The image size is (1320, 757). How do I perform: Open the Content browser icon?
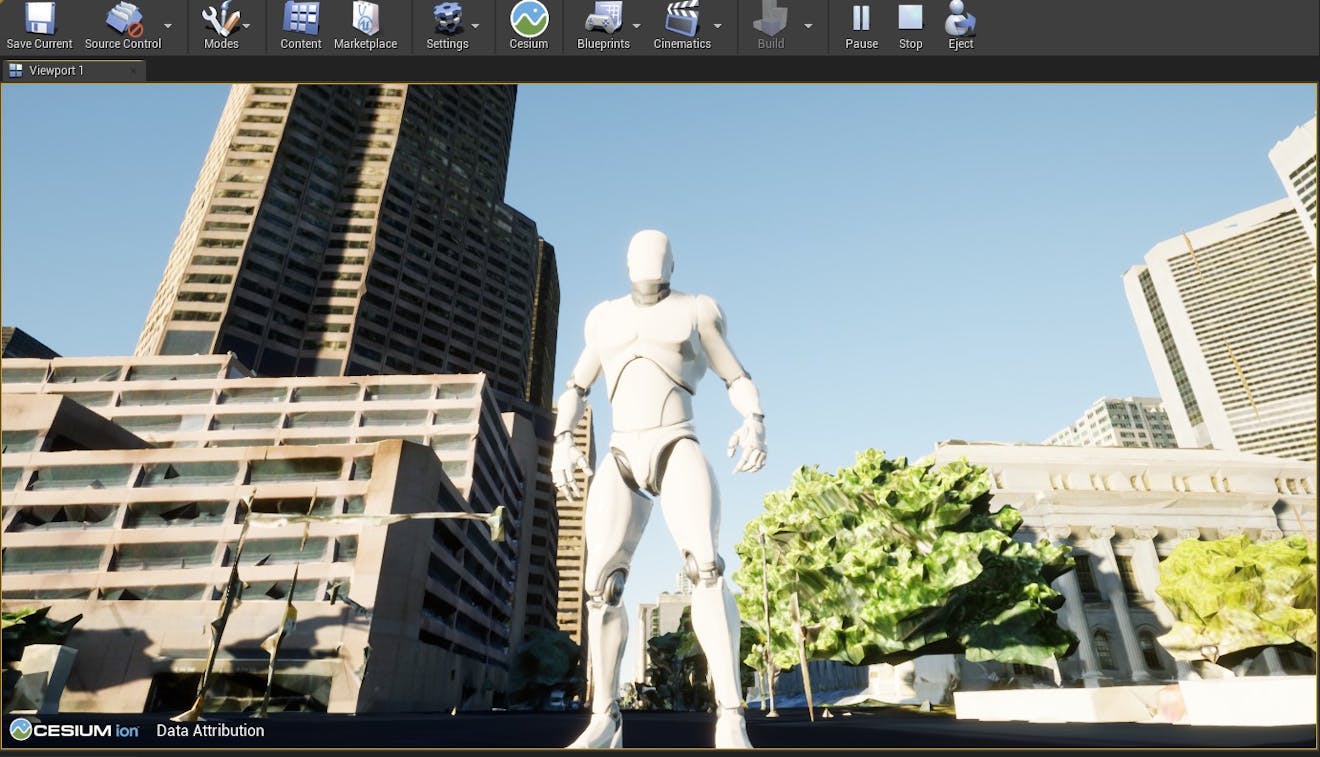pyautogui.click(x=301, y=26)
